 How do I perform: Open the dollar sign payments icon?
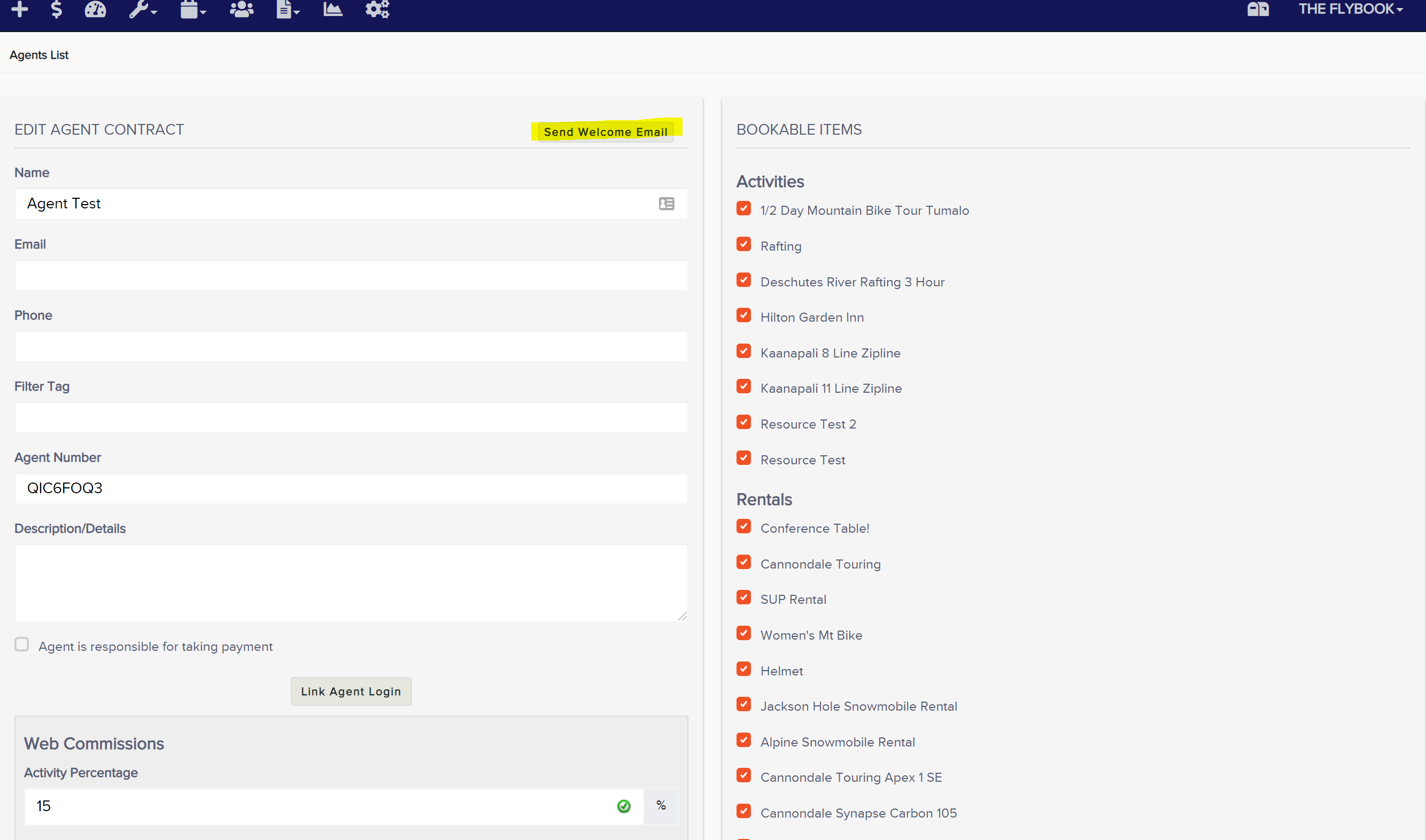click(56, 9)
